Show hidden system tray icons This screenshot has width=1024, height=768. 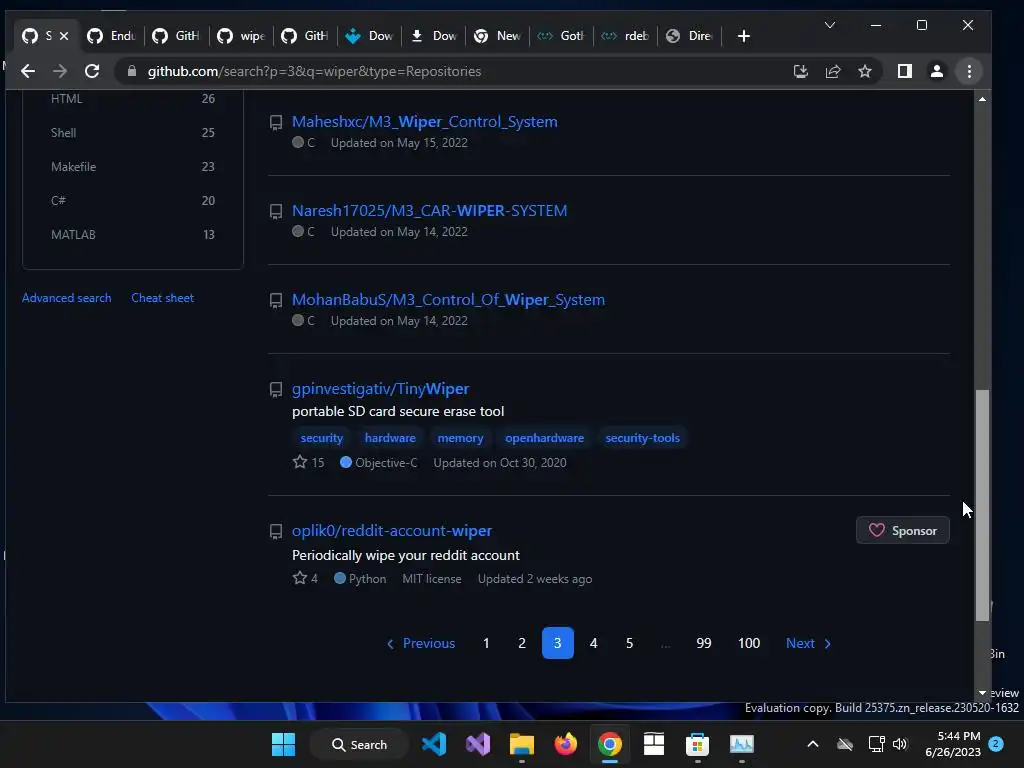pyautogui.click(x=812, y=744)
